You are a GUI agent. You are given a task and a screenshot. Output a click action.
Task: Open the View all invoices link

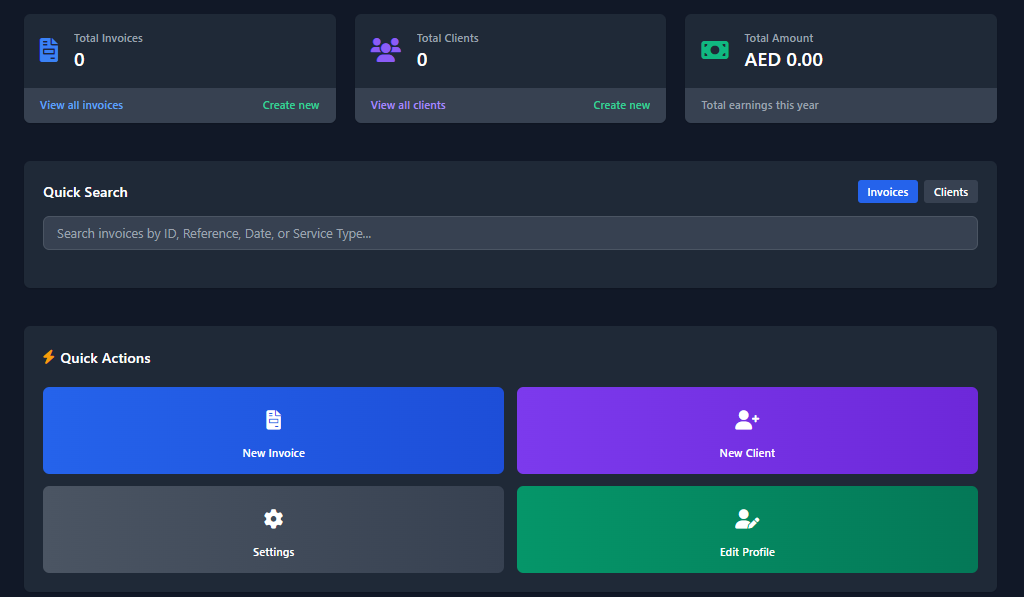(x=81, y=105)
